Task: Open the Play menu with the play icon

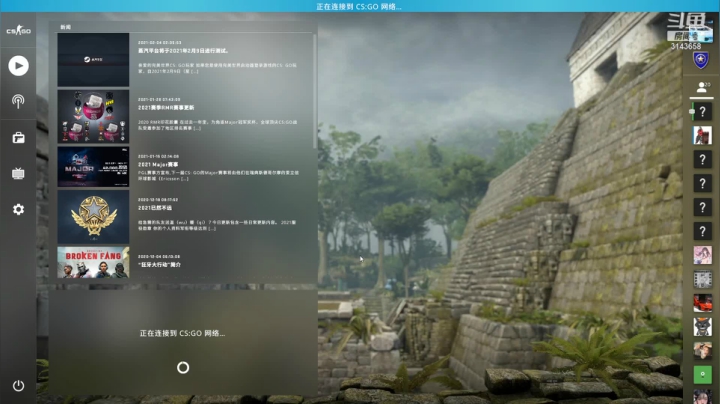Action: pyautogui.click(x=18, y=66)
